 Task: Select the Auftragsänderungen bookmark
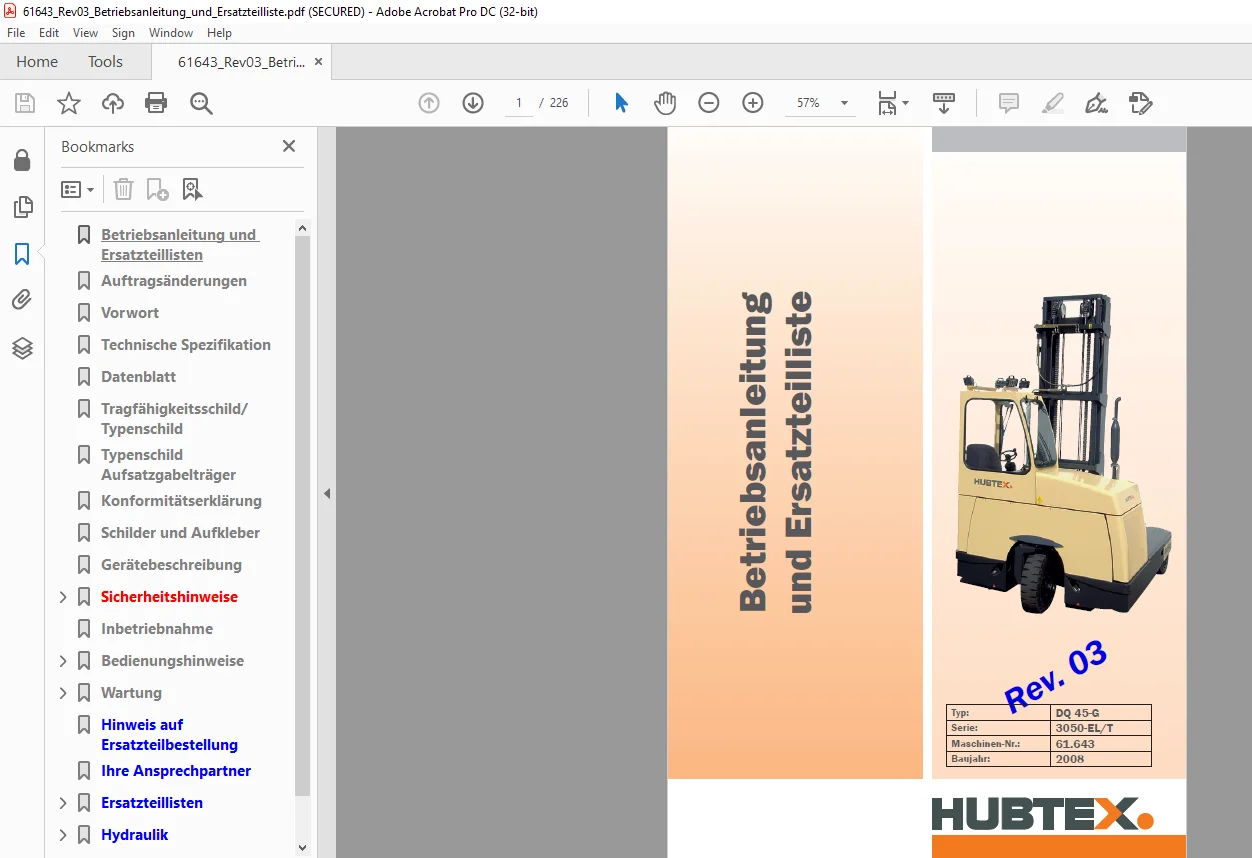[174, 281]
